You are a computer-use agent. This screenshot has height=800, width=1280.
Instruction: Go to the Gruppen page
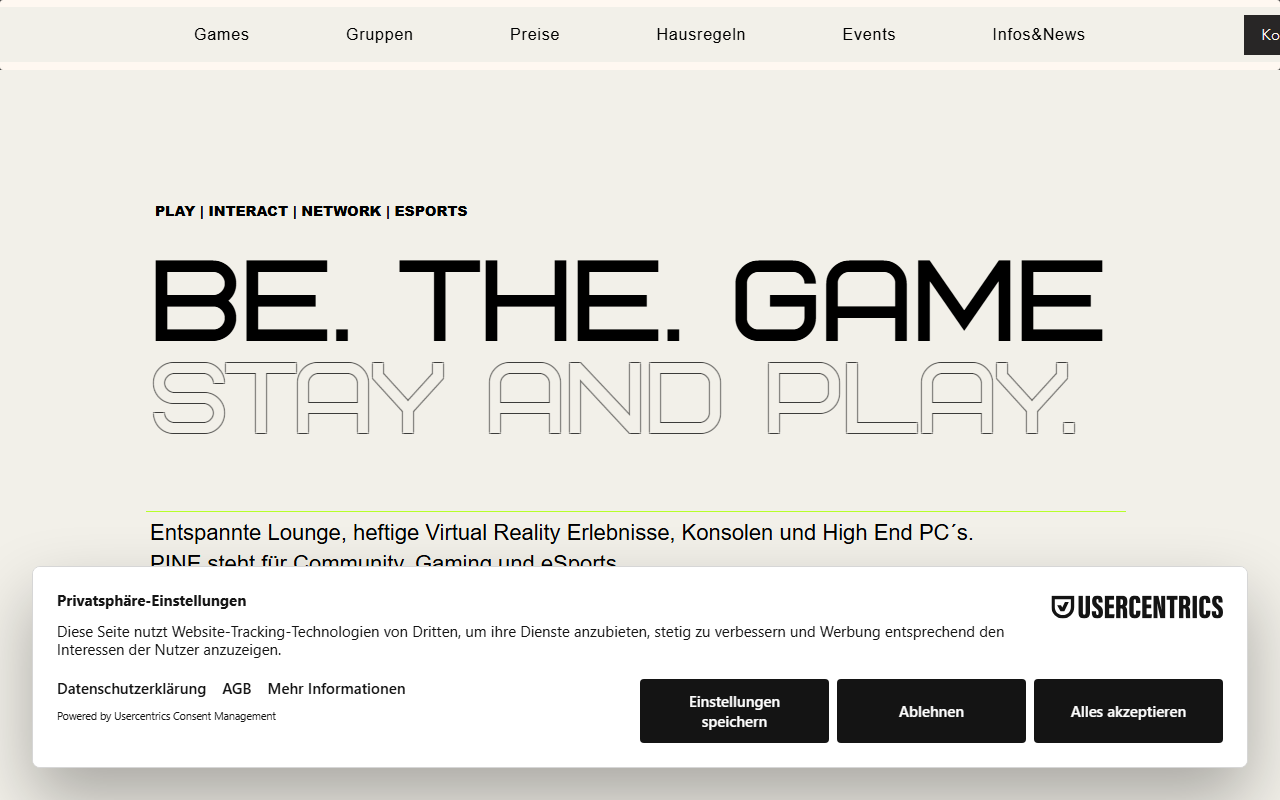point(379,34)
